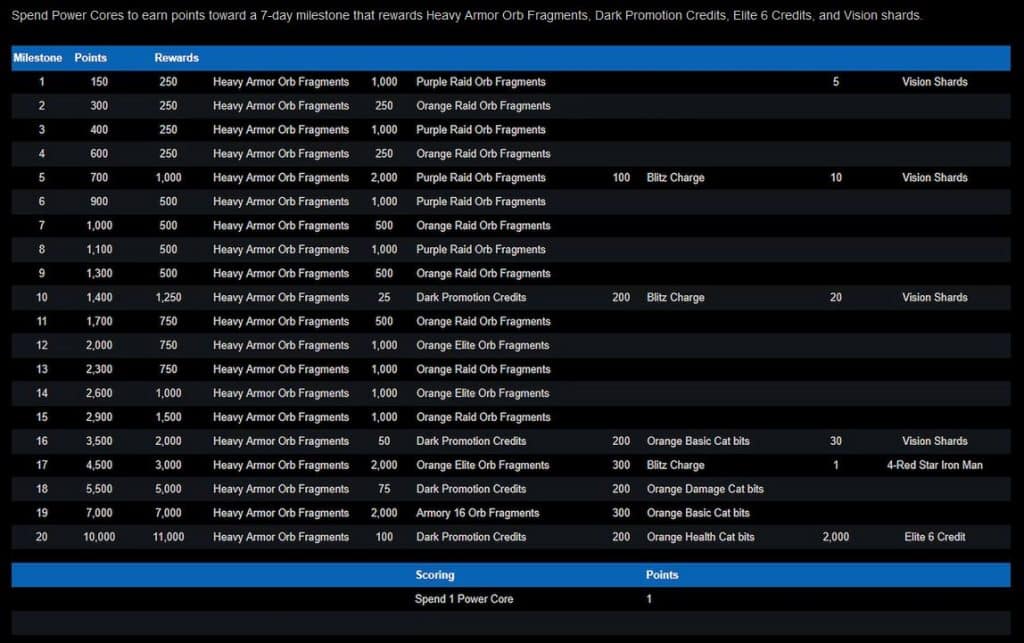The width and height of the screenshot is (1024, 643).
Task: Click the "30" Vision Shards amount
Action: tap(836, 441)
